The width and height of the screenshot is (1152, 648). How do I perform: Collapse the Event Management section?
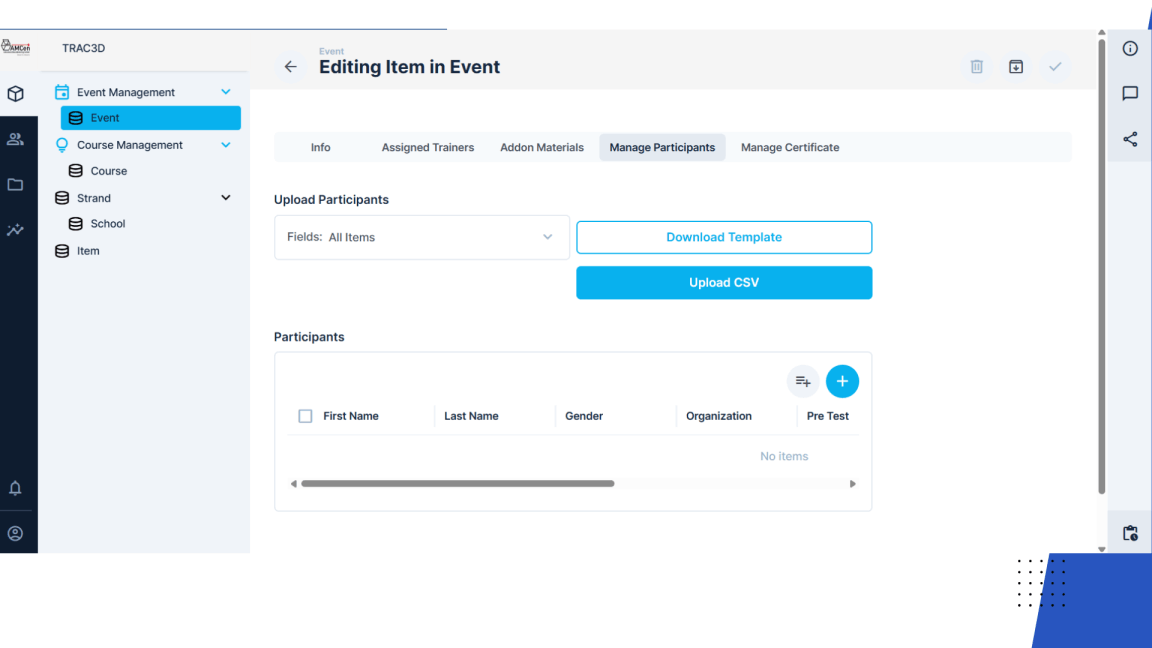[225, 91]
